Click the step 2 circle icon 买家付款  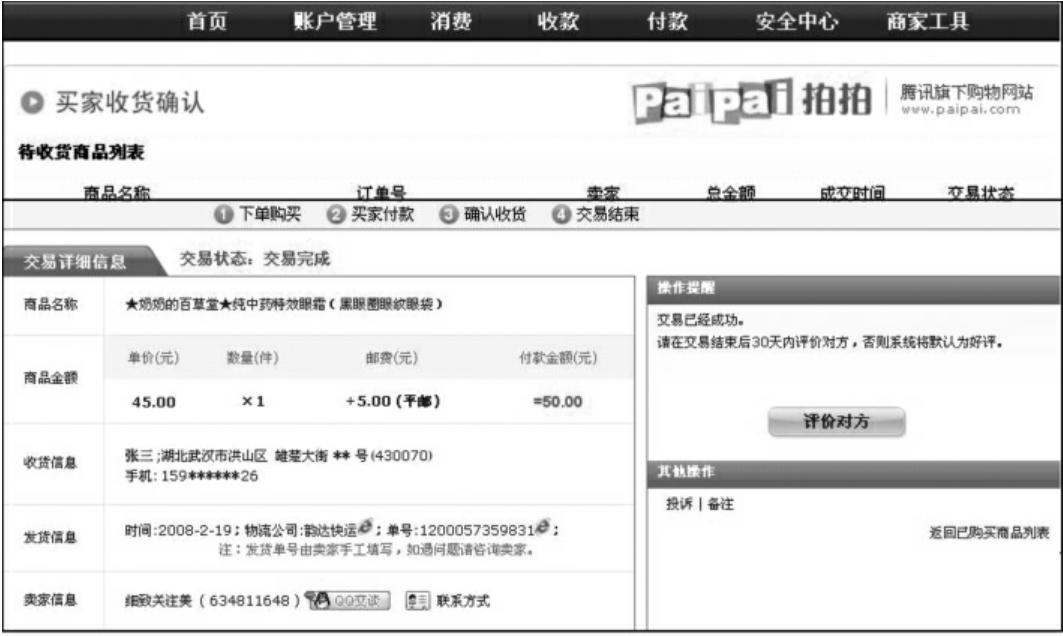coord(335,215)
